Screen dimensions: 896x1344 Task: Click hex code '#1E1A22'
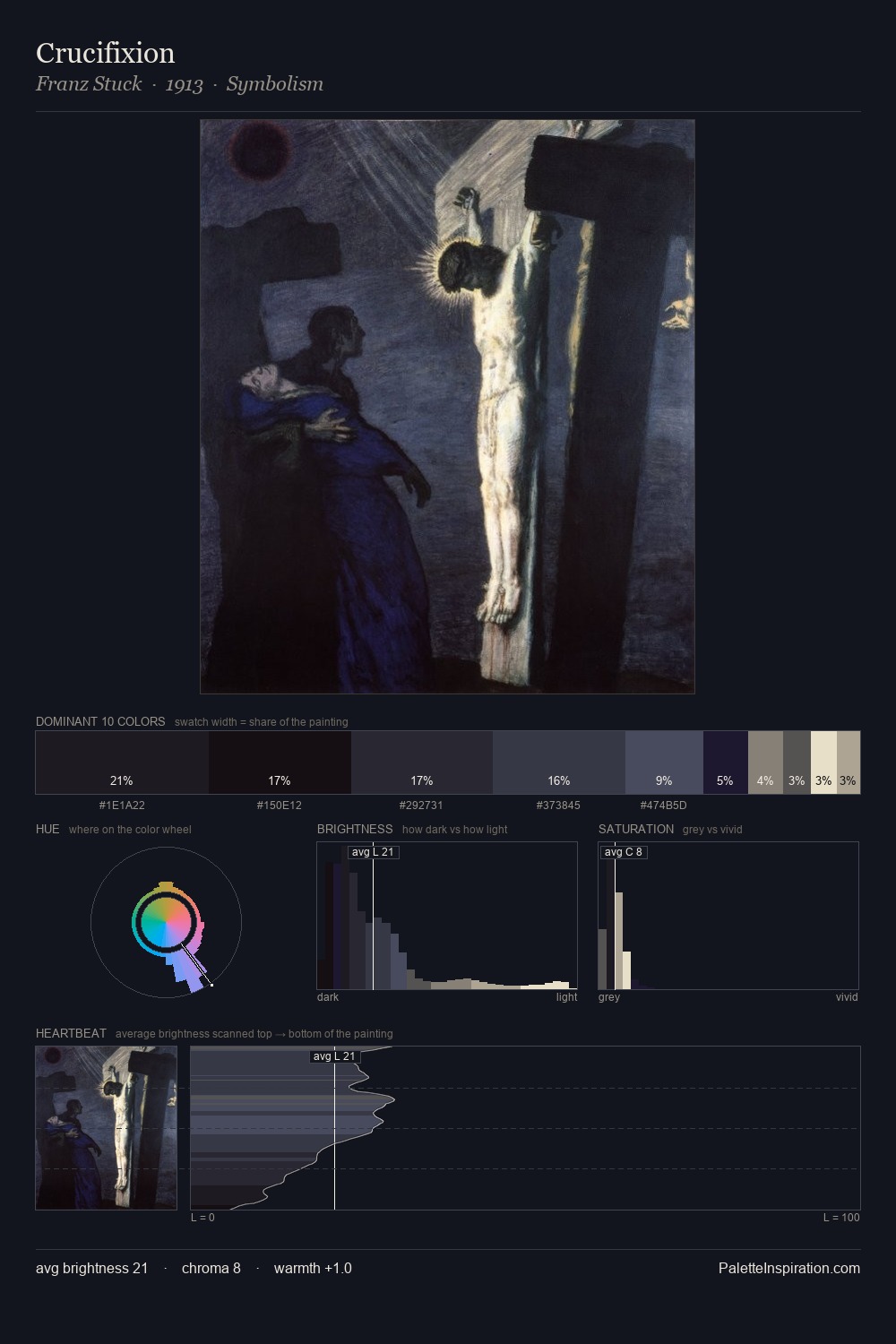coord(122,806)
